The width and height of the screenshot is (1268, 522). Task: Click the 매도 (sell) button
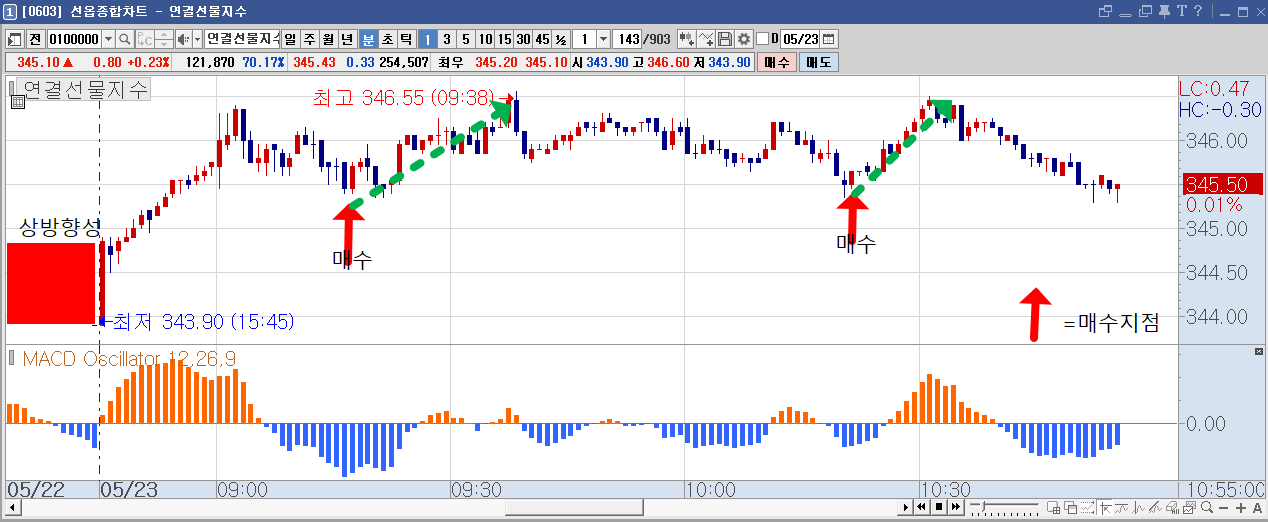818,62
